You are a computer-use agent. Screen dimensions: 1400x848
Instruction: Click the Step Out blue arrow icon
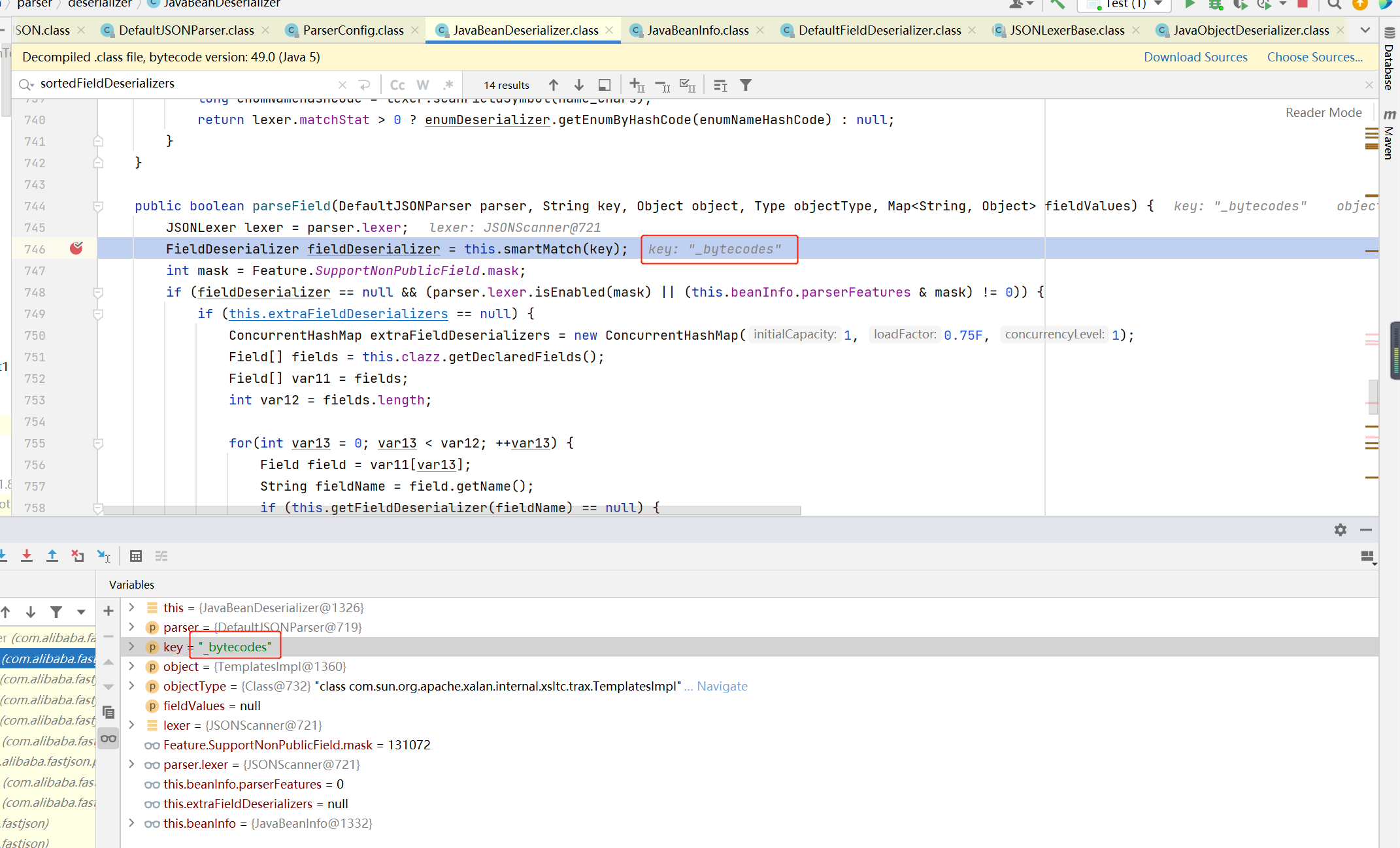coord(52,556)
